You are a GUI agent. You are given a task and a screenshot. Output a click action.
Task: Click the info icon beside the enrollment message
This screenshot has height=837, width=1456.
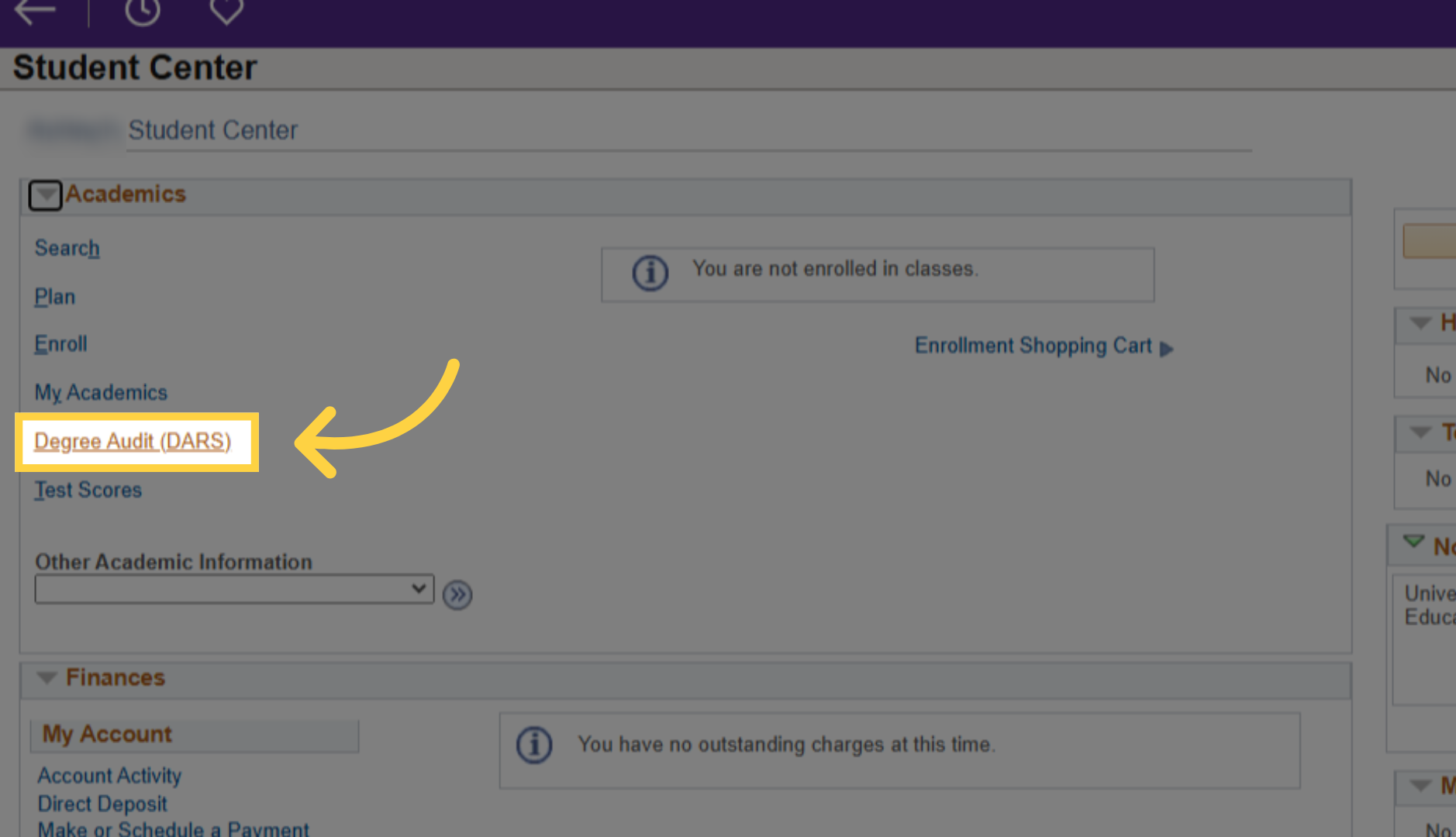point(650,273)
